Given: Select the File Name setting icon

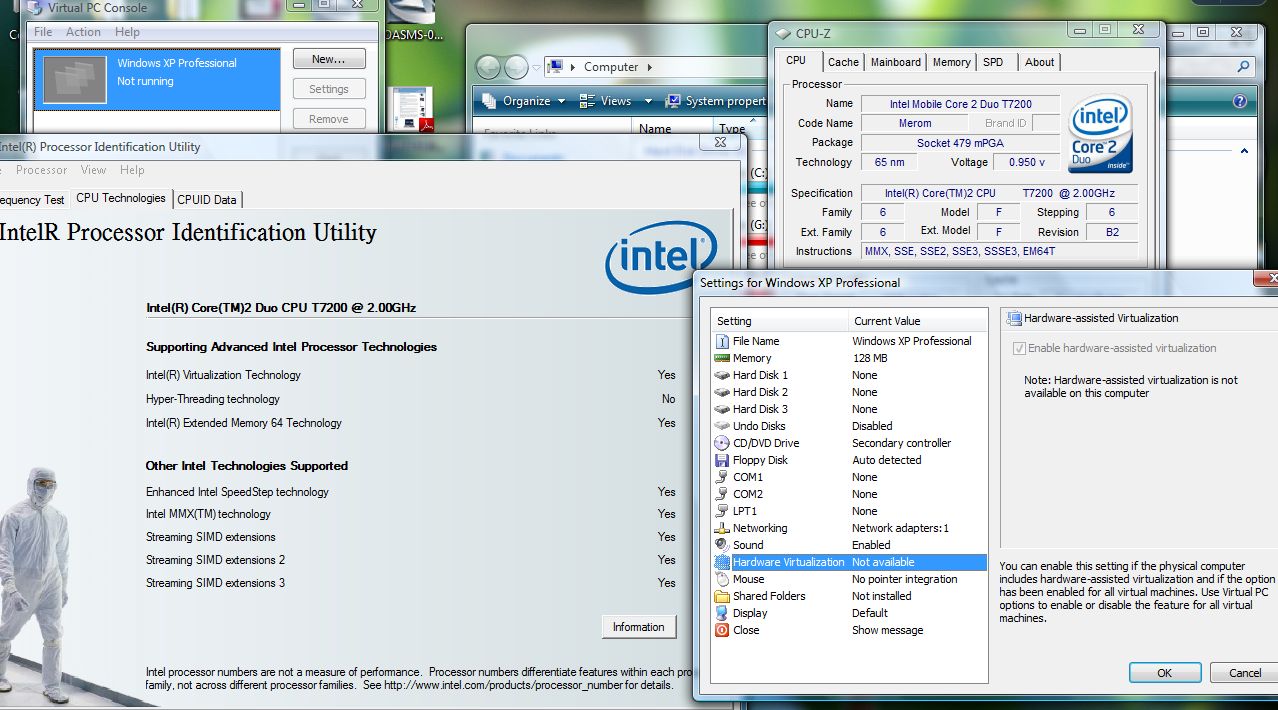Looking at the screenshot, I should click(722, 341).
